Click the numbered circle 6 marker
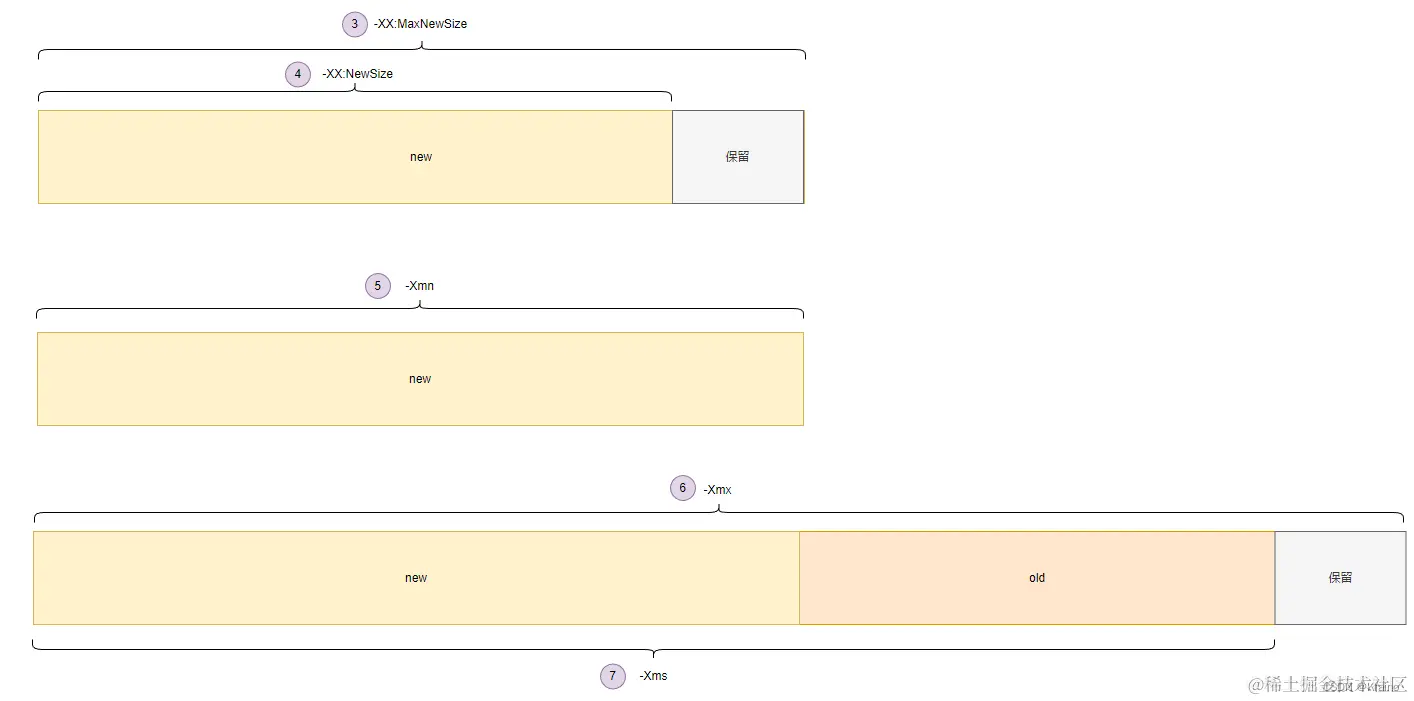The width and height of the screenshot is (1414, 701). 683,489
